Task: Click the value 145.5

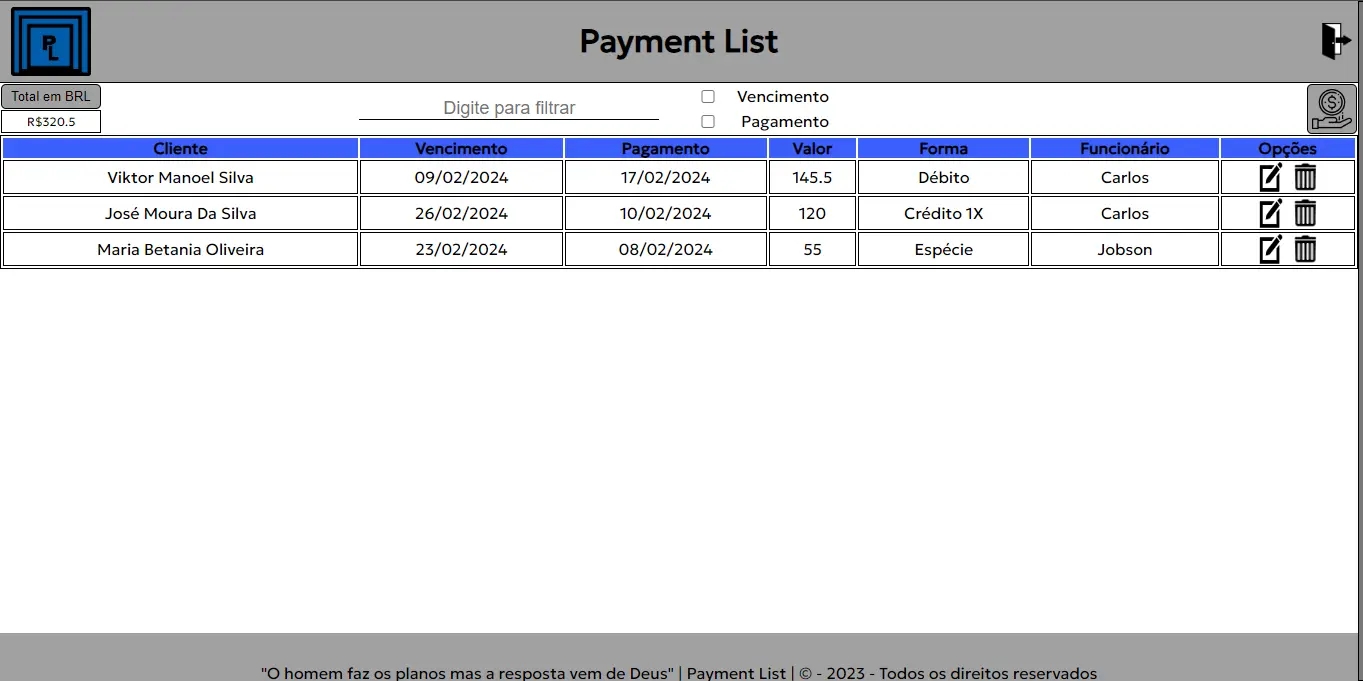Action: coord(812,178)
